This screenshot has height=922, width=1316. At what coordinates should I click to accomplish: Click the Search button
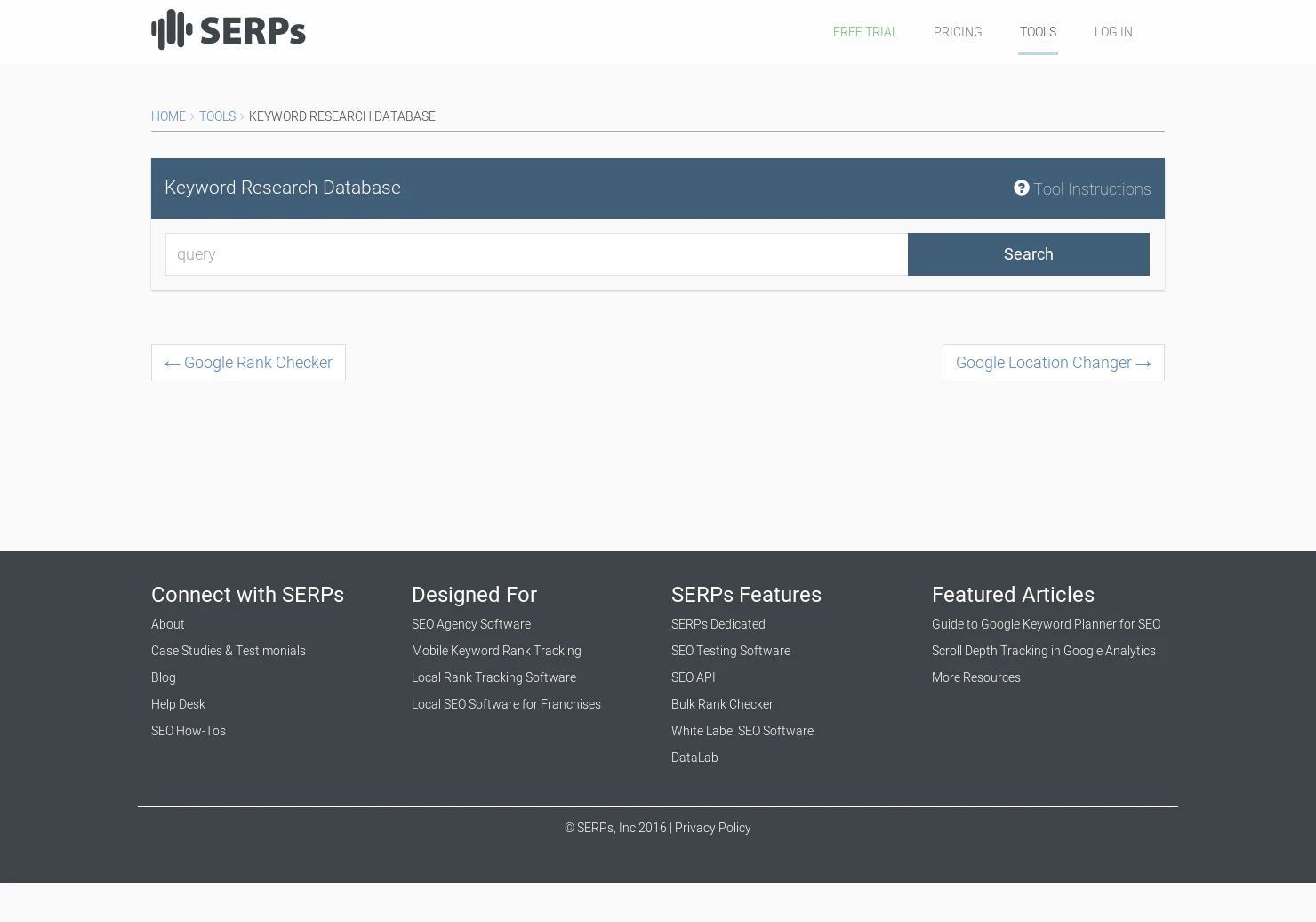pos(1029,254)
